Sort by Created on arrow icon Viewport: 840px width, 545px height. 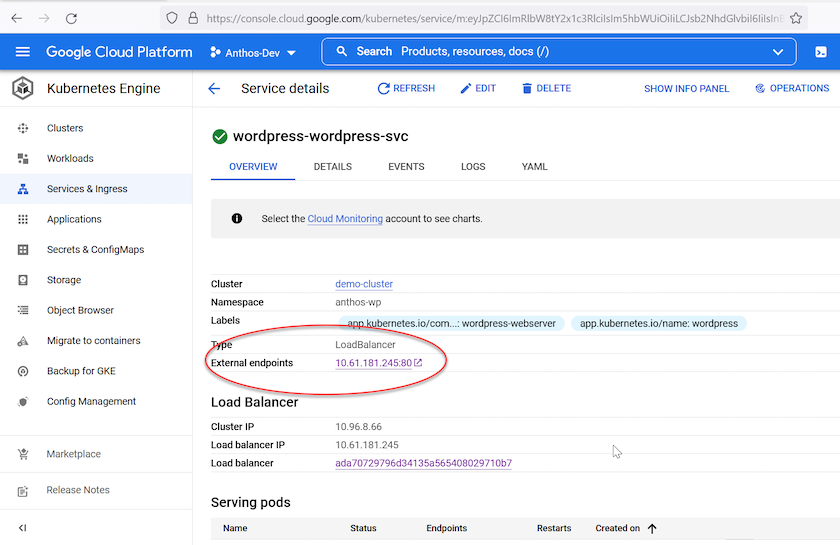click(x=653, y=528)
